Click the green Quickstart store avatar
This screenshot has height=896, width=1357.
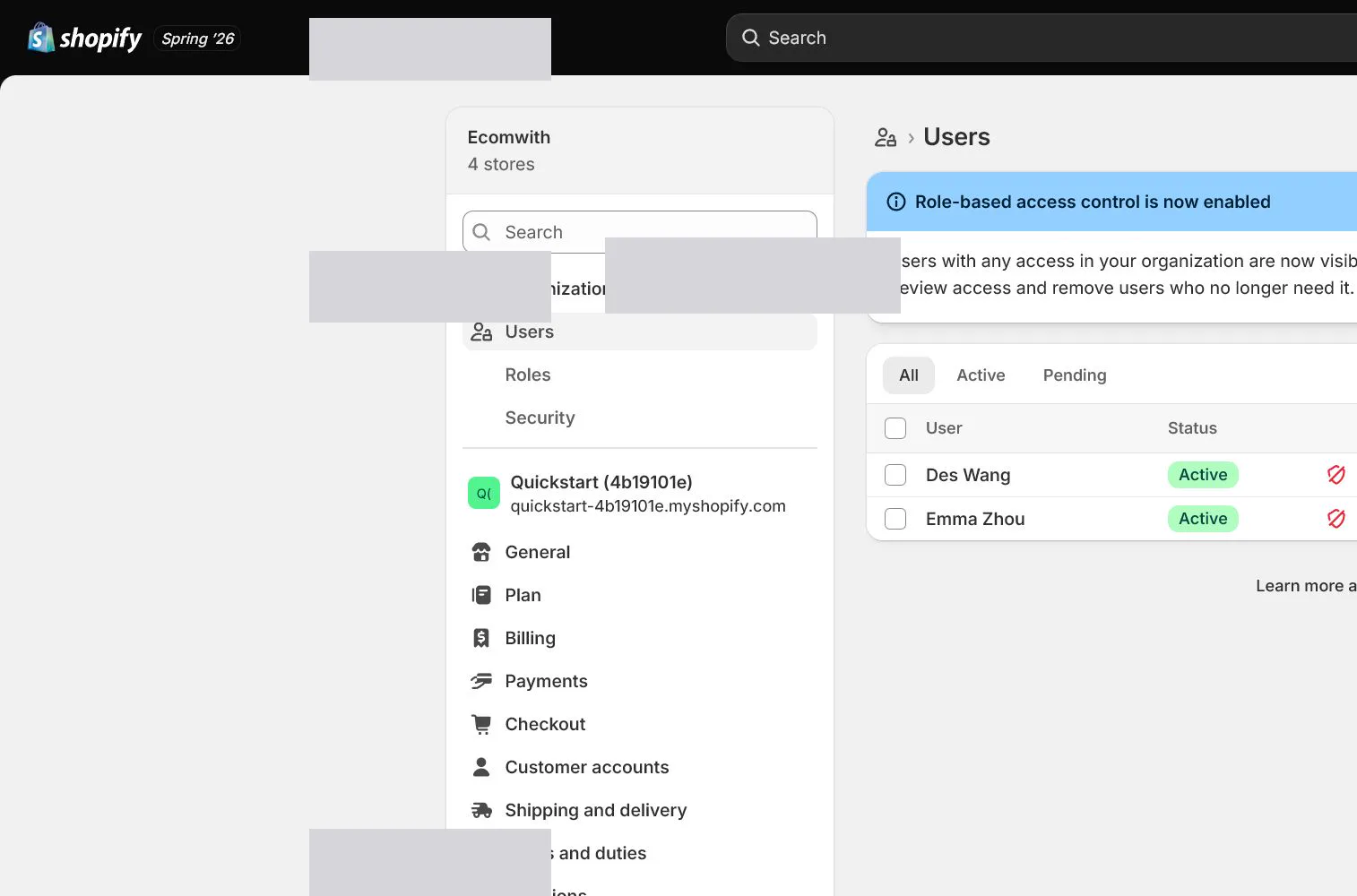pos(484,493)
